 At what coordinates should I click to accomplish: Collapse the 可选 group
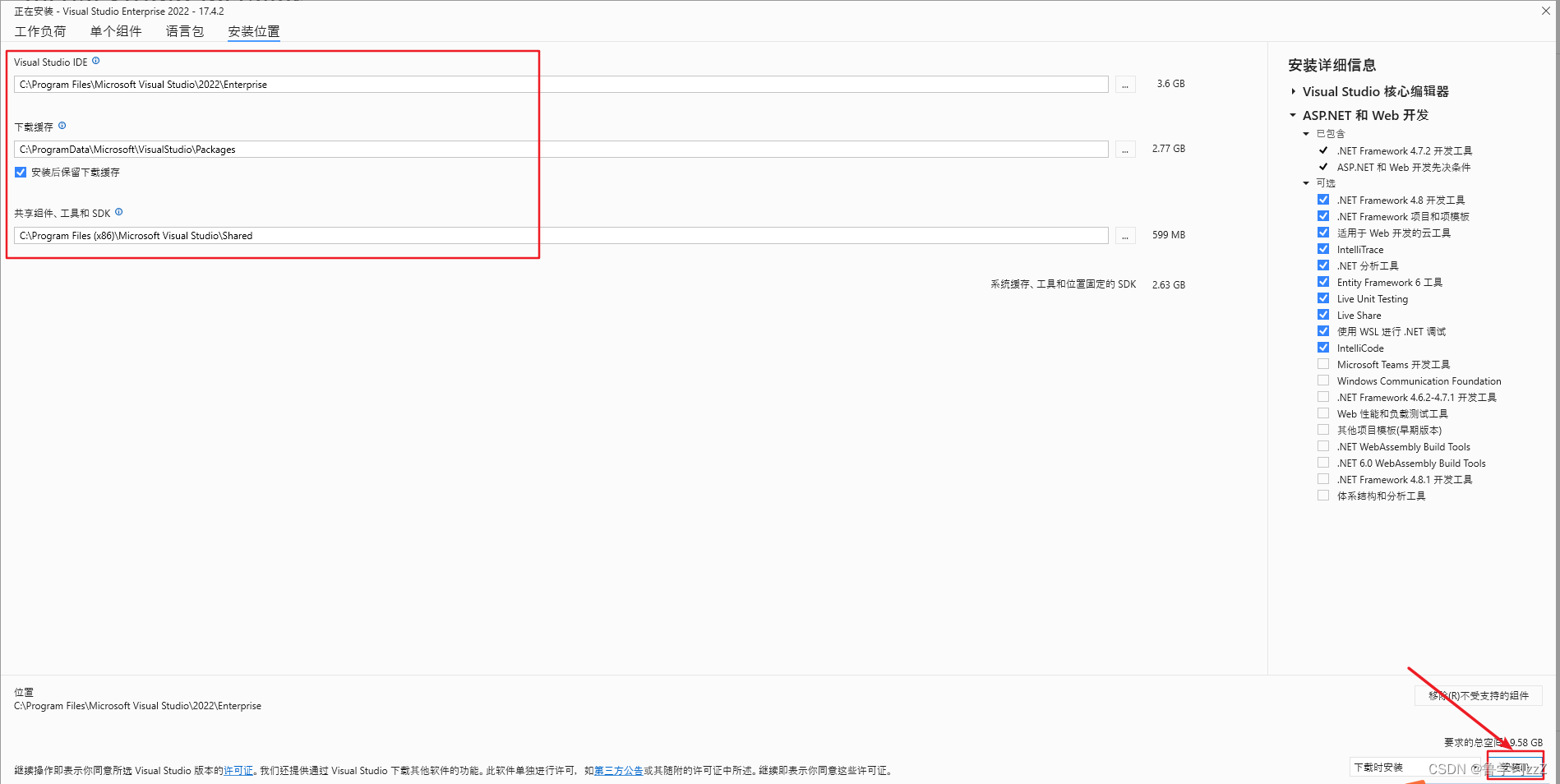(x=1306, y=182)
